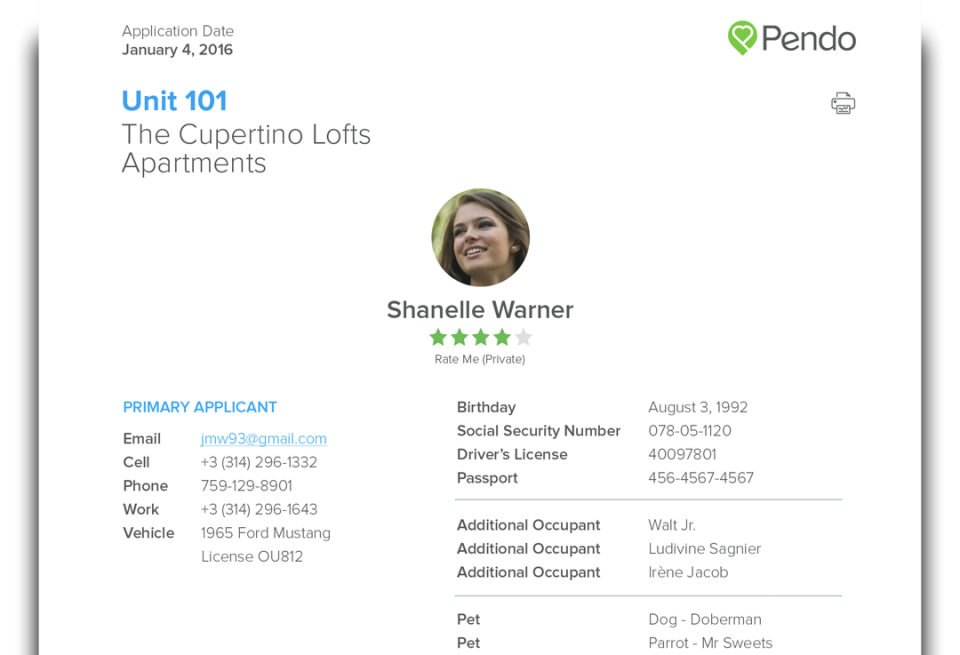Viewport: 960px width, 655px height.
Task: Select additional occupant Ludivine Sagnier
Action: pos(704,549)
